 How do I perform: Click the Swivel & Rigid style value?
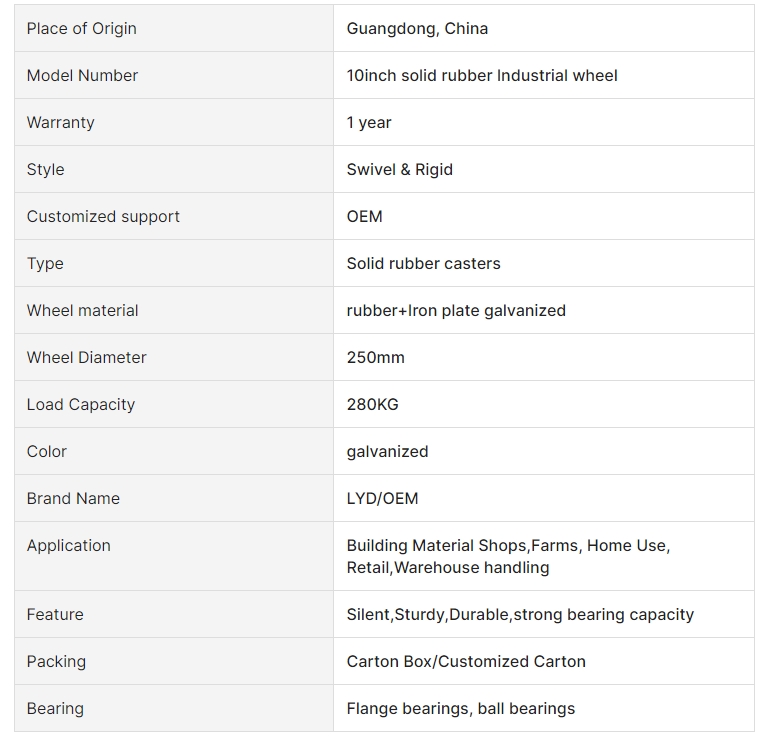399,170
